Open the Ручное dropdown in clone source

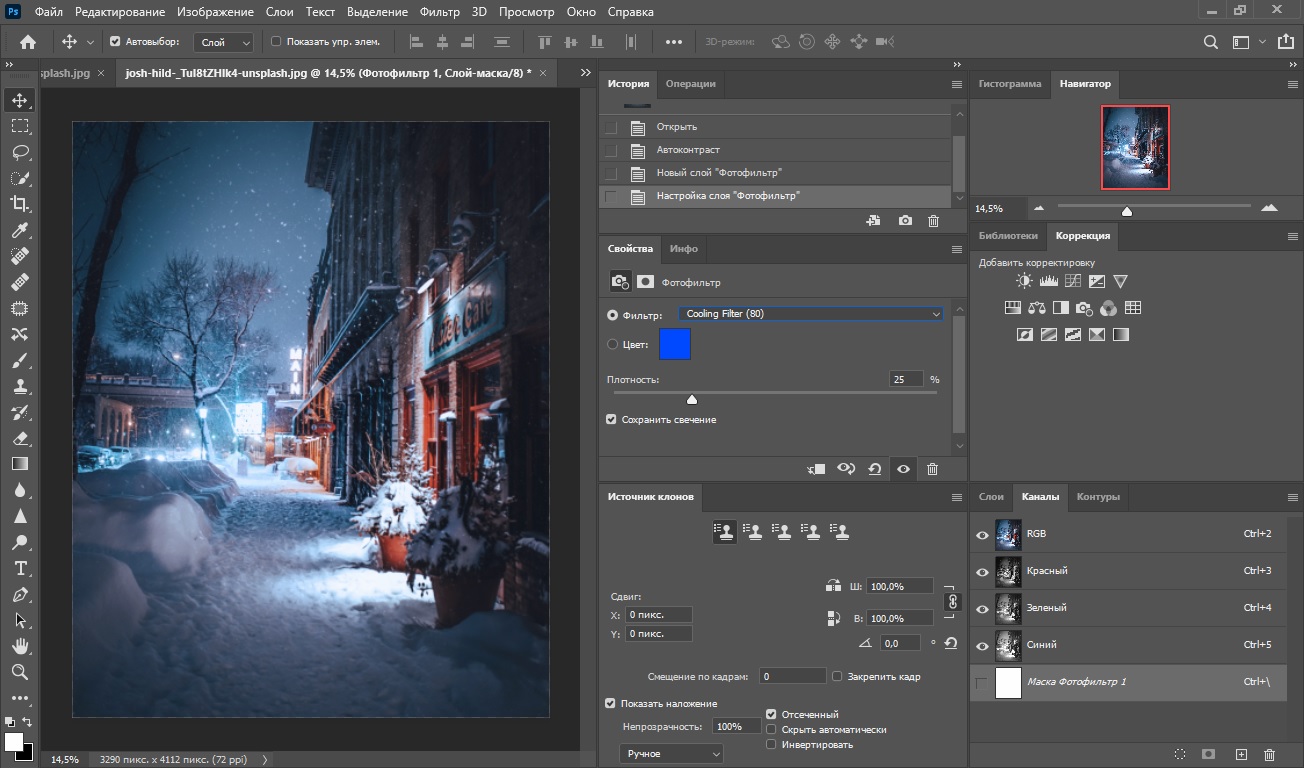pos(671,753)
